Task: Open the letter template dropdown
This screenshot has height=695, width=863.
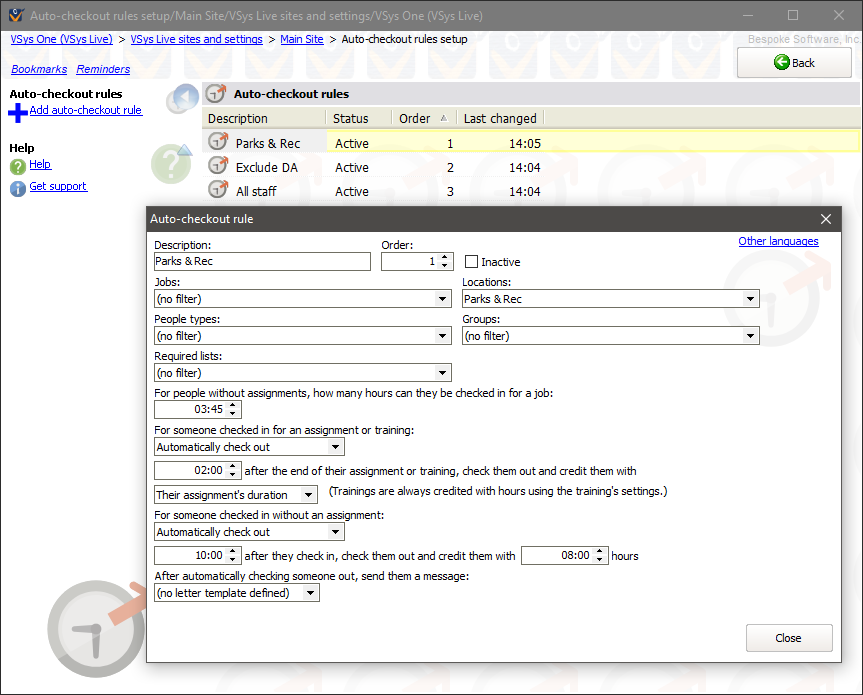Action: [x=311, y=593]
